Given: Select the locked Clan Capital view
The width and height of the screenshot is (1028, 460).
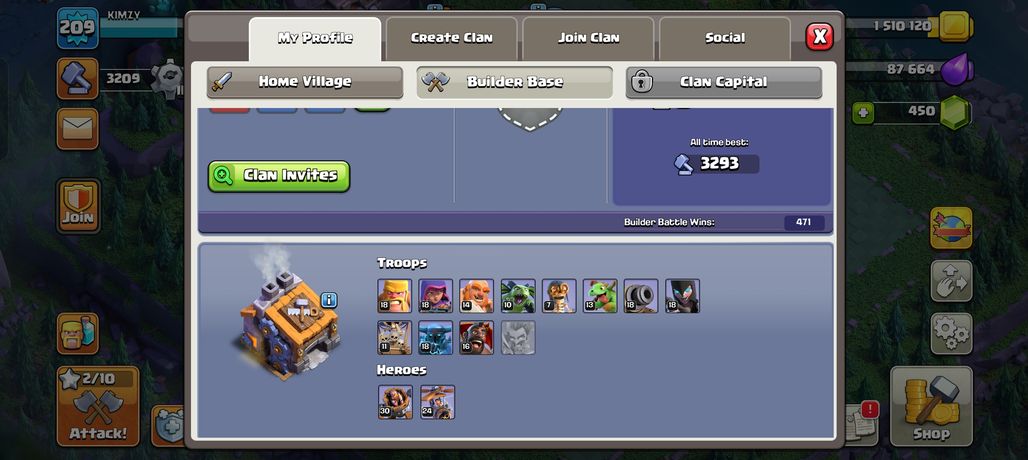Looking at the screenshot, I should (724, 82).
